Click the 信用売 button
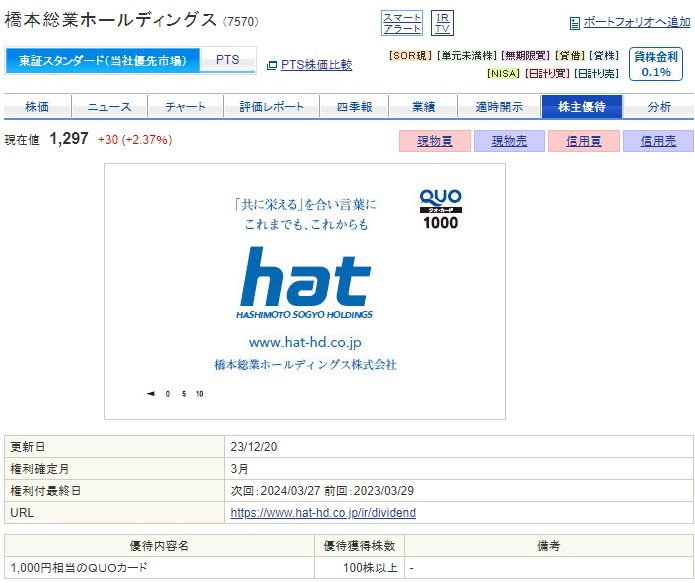The height and width of the screenshot is (583, 695). [658, 141]
